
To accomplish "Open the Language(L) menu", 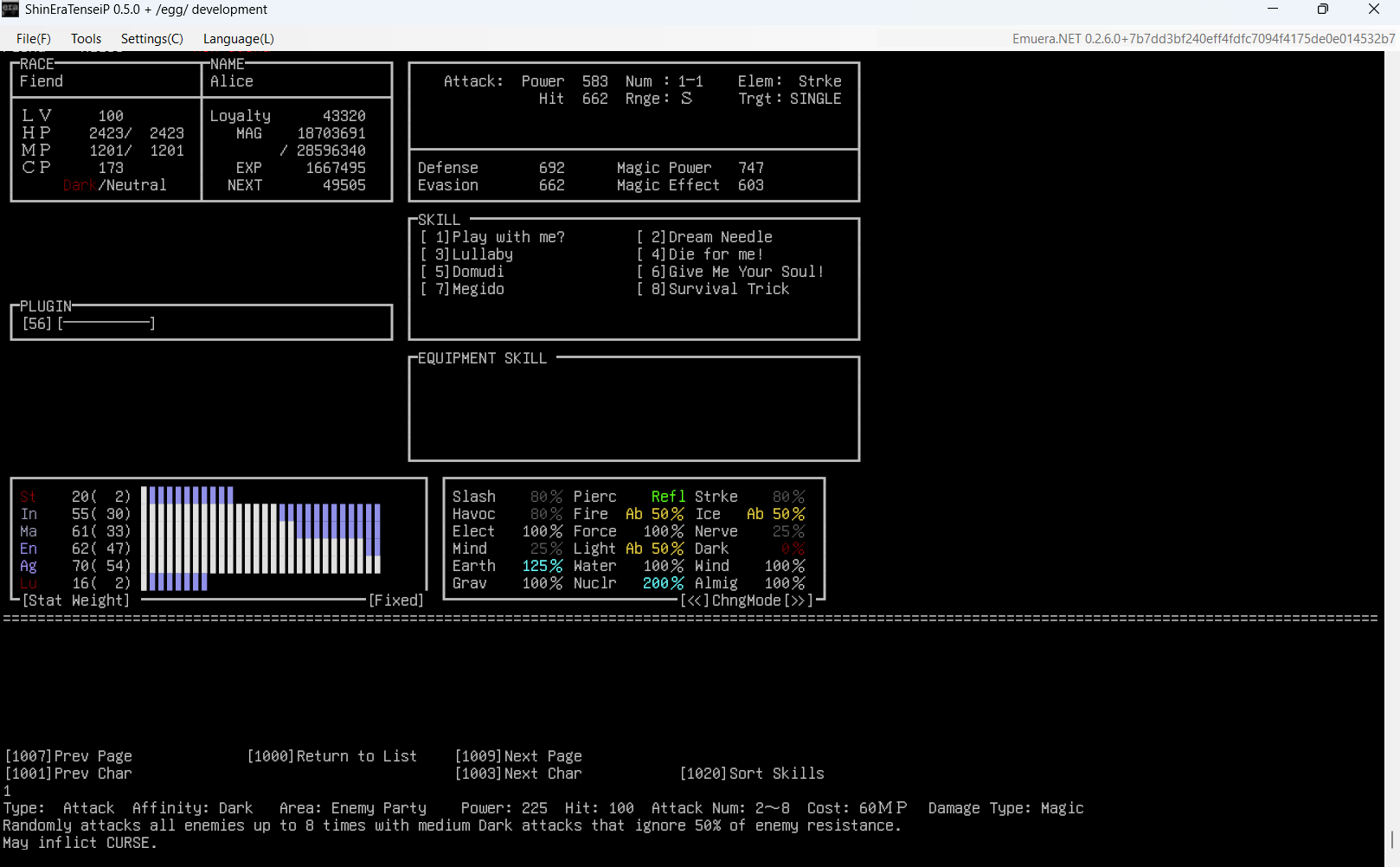I will (238, 38).
